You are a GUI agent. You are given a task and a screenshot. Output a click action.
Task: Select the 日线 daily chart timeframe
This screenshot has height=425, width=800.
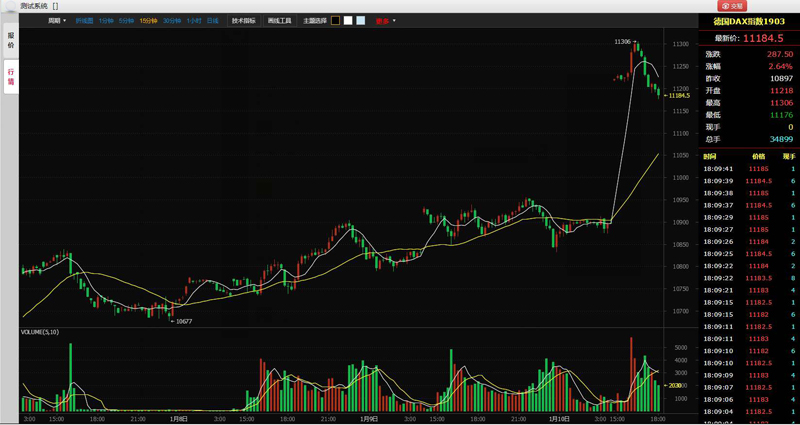click(x=213, y=21)
